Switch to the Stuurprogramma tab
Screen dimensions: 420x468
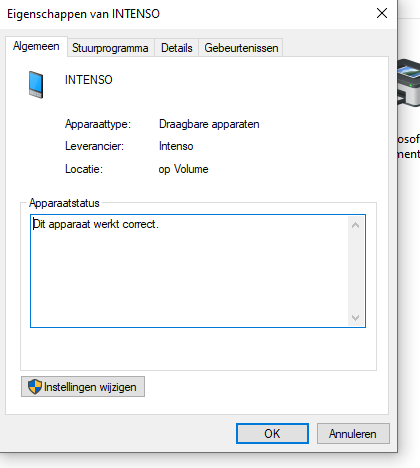tap(110, 48)
